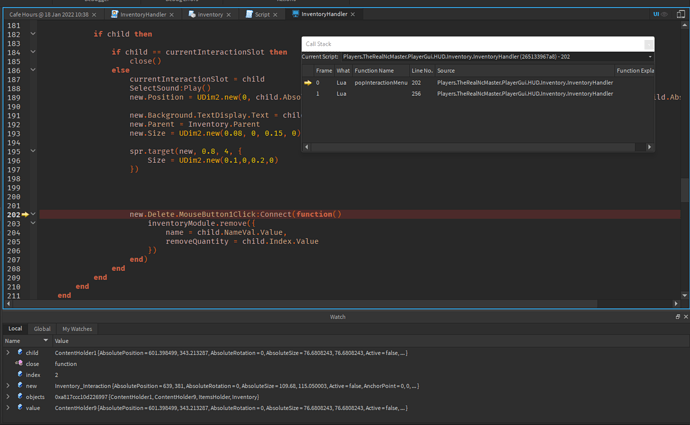The width and height of the screenshot is (690, 425).
Task: Collapse function block at line 202
Action: pos(33,214)
